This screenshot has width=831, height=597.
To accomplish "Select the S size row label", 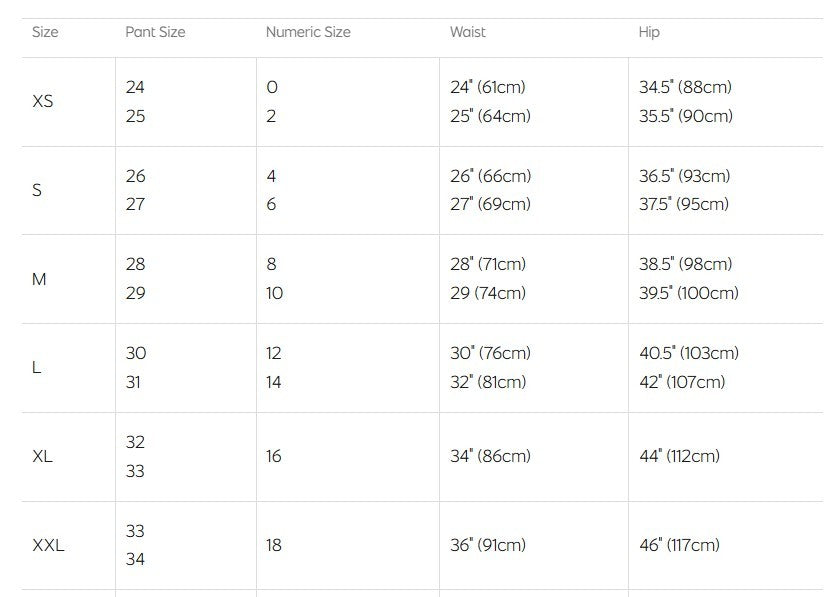I will pos(37,190).
